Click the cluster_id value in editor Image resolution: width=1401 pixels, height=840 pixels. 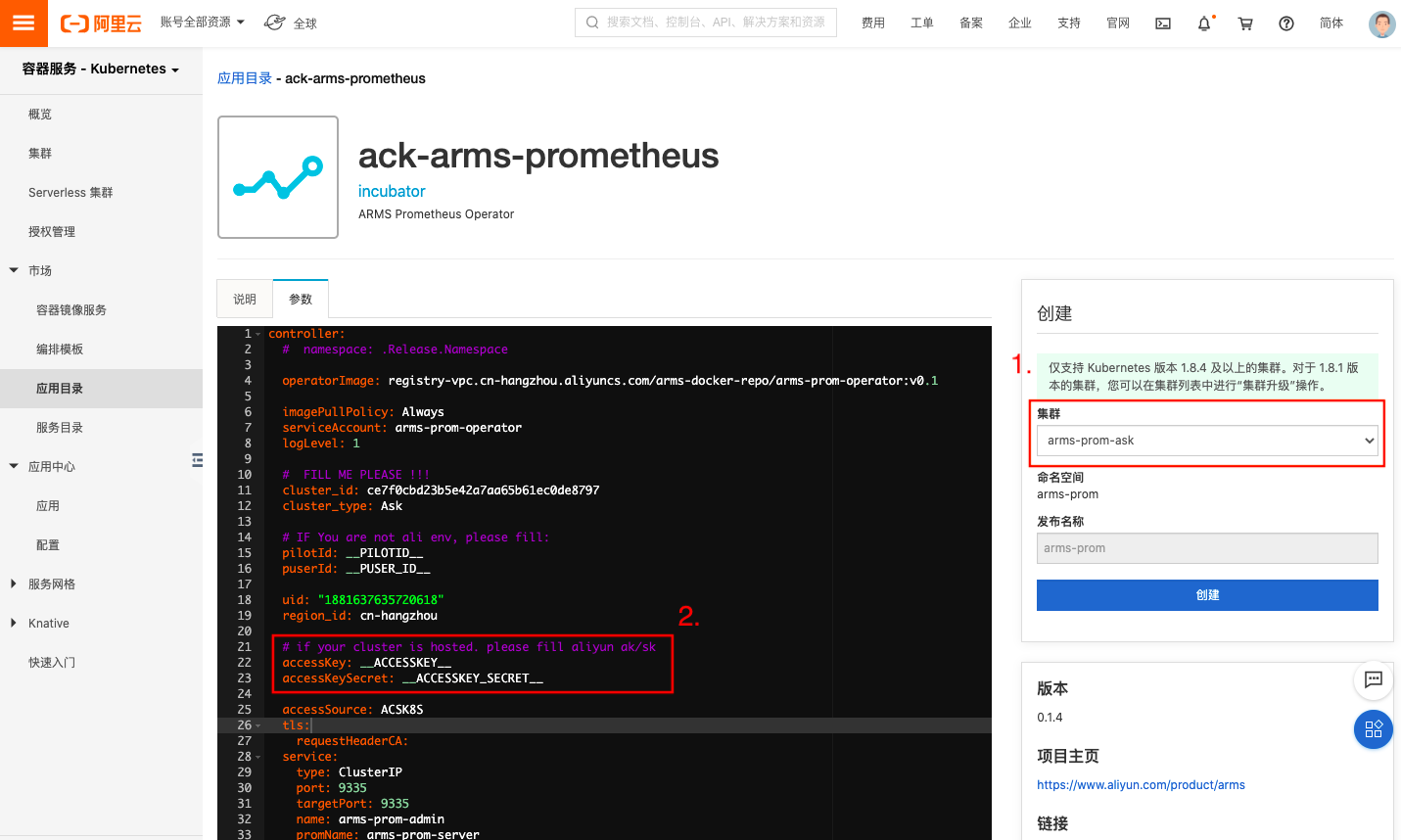[x=483, y=490]
